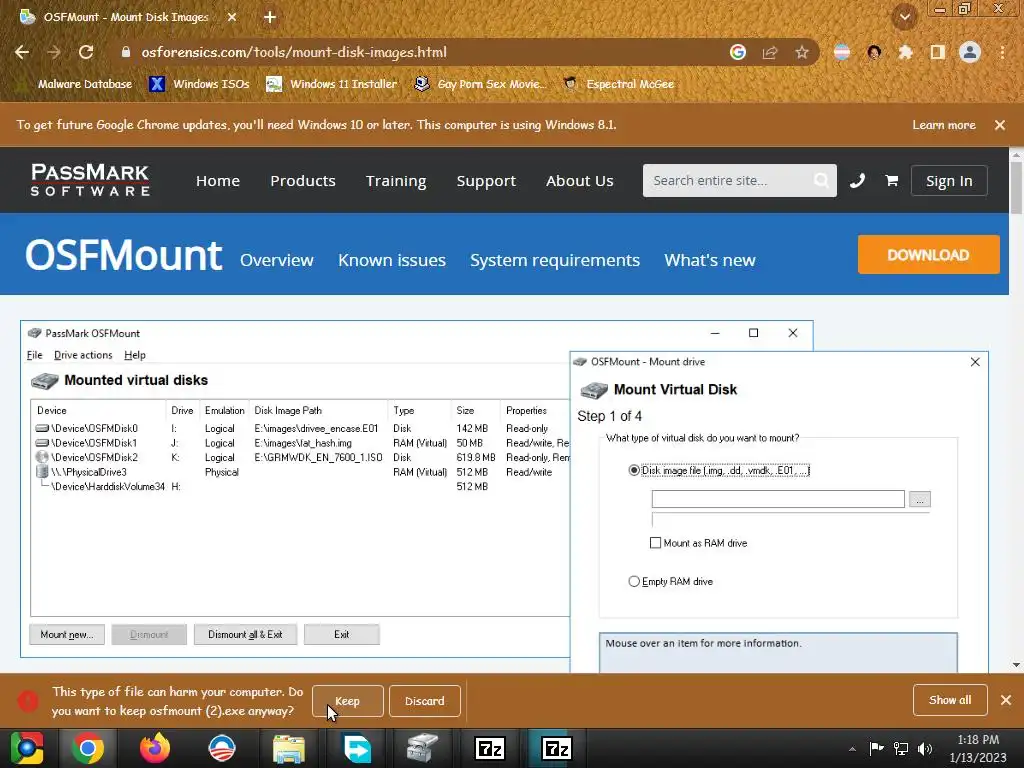Open first taskbar app icon
The image size is (1024, 768).
pos(27,748)
